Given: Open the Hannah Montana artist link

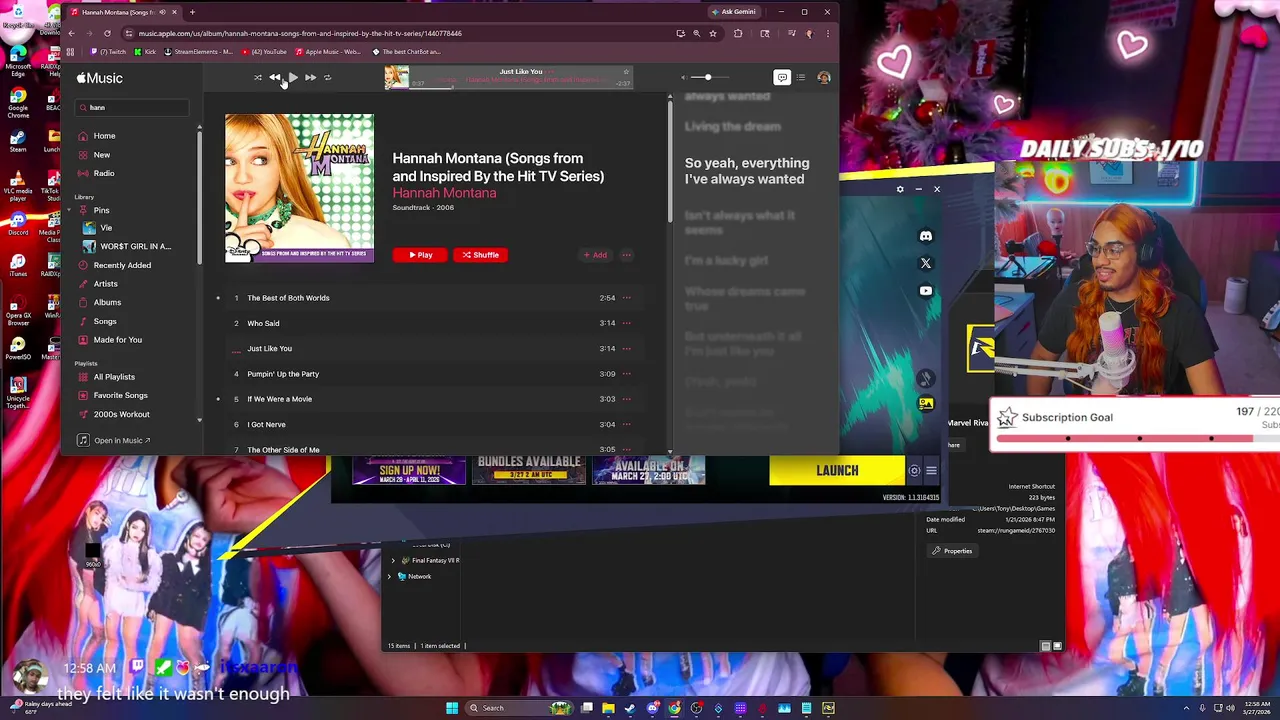Looking at the screenshot, I should pos(444,193).
